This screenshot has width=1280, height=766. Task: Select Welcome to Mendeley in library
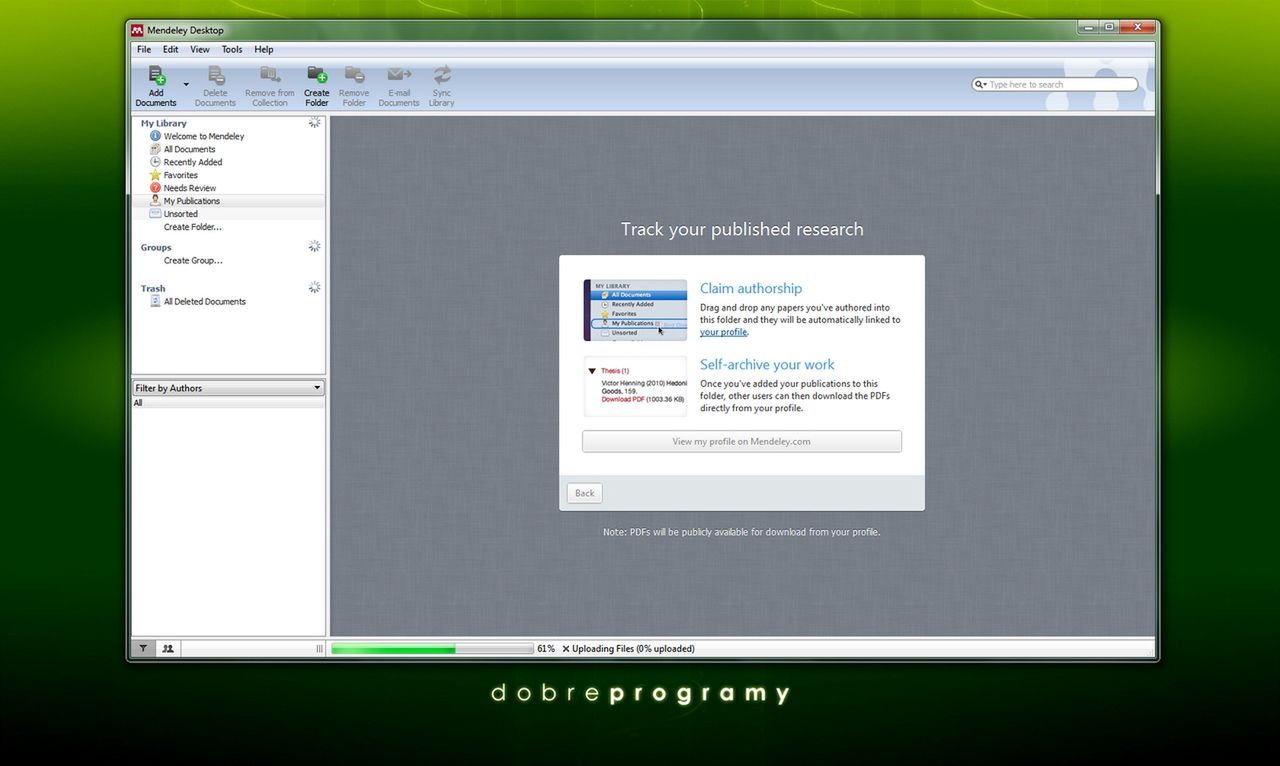pyautogui.click(x=204, y=136)
